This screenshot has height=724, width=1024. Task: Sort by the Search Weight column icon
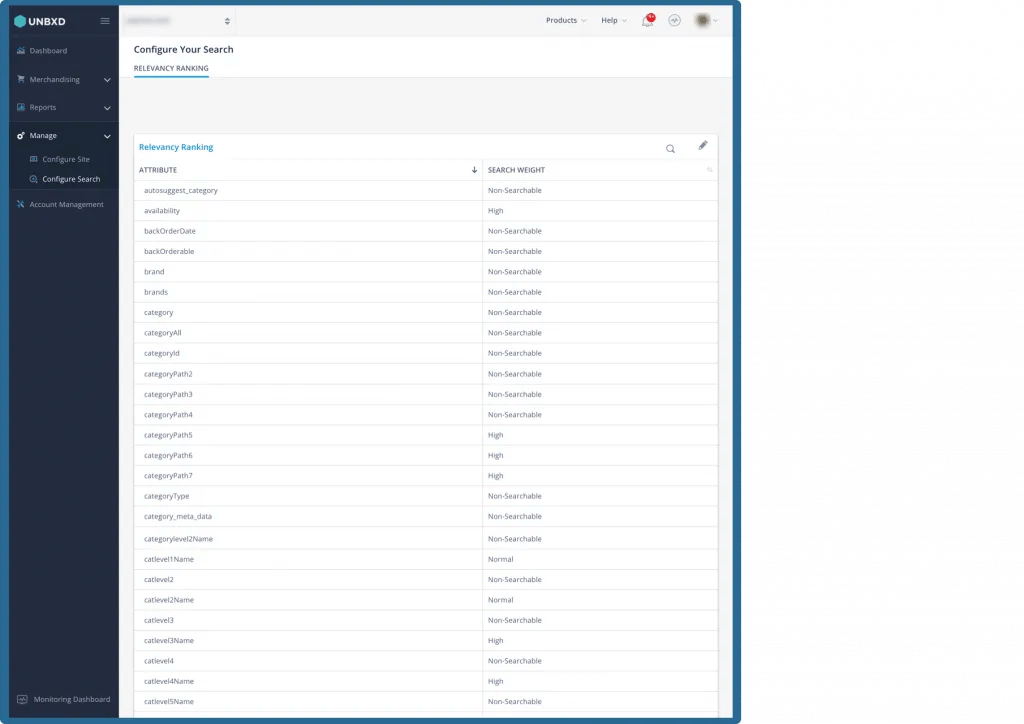[710, 170]
